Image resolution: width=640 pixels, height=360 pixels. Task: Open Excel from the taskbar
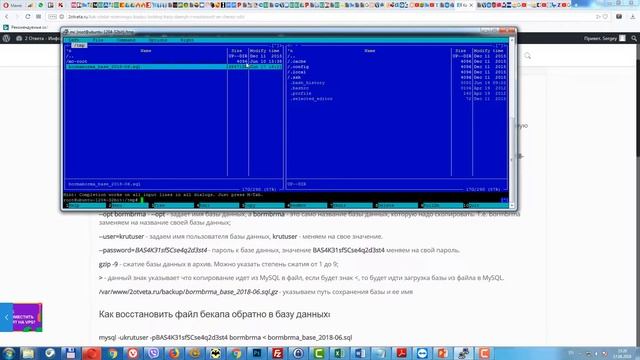coord(339,353)
